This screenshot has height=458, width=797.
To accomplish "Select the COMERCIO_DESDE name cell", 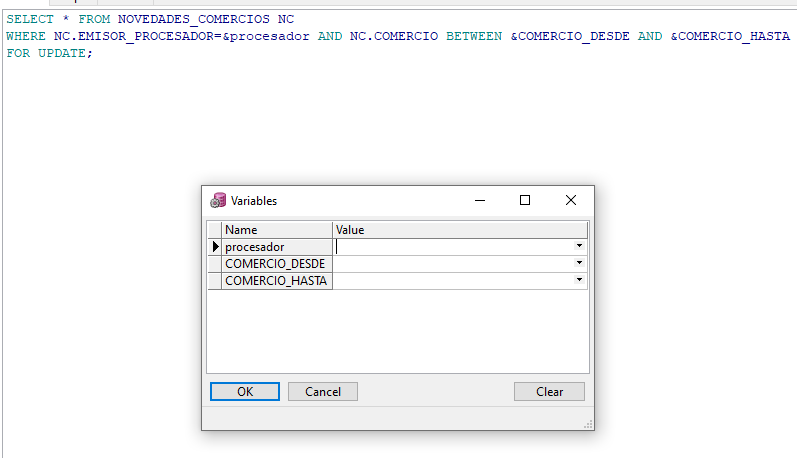I will [277, 264].
